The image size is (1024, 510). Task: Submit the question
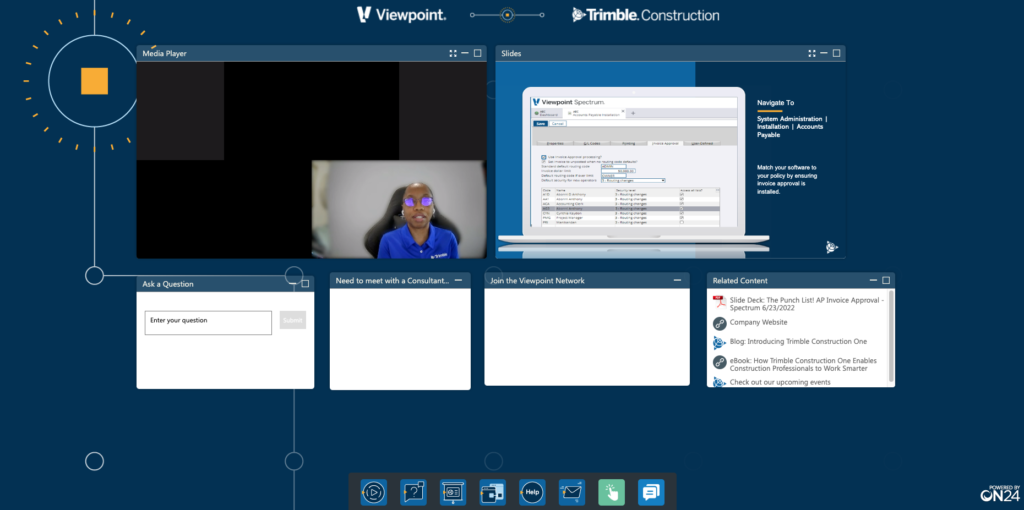(293, 320)
